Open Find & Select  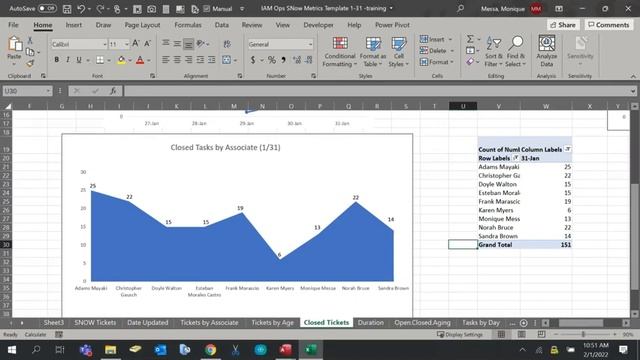pyautogui.click(x=516, y=52)
